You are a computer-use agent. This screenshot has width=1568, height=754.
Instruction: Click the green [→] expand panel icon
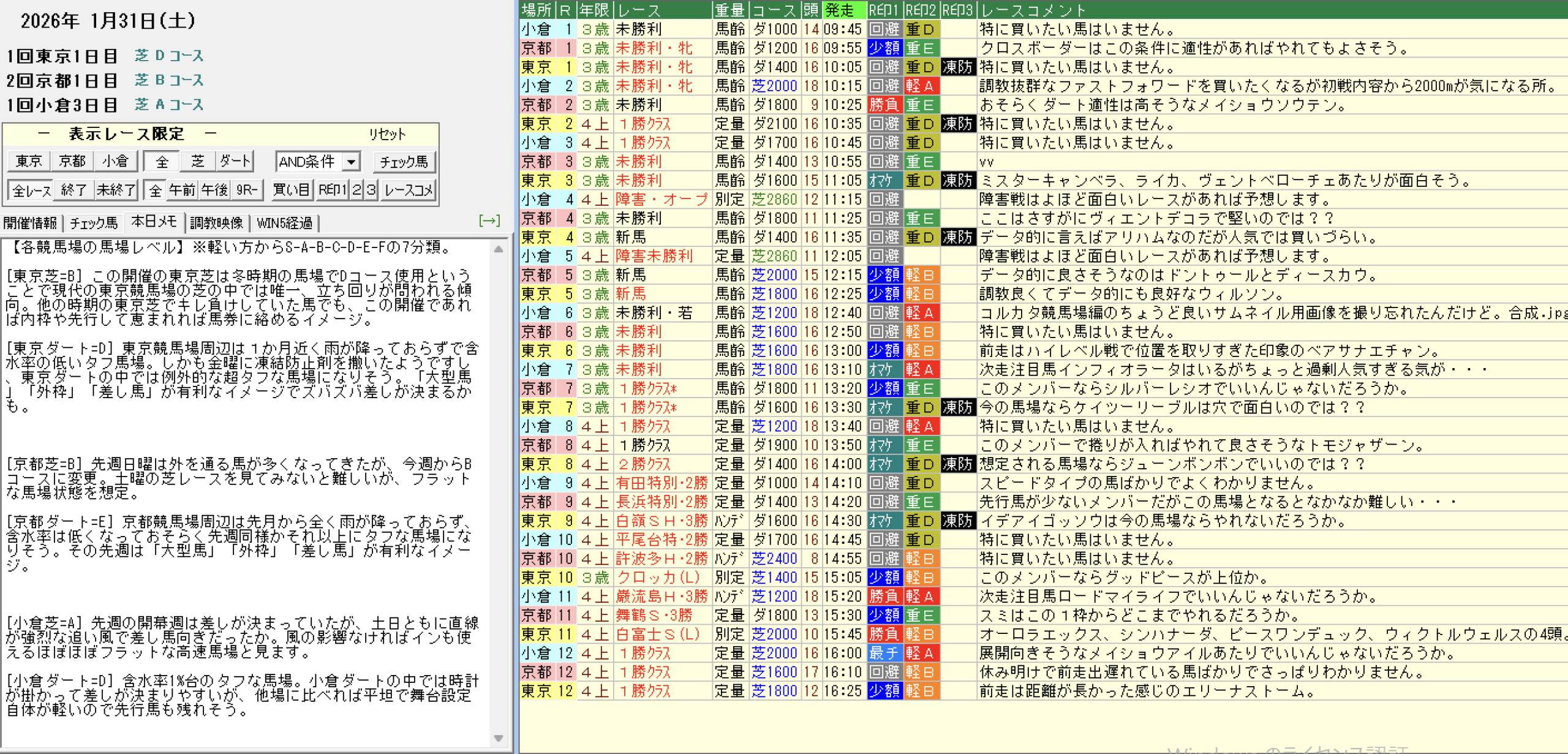tap(489, 221)
